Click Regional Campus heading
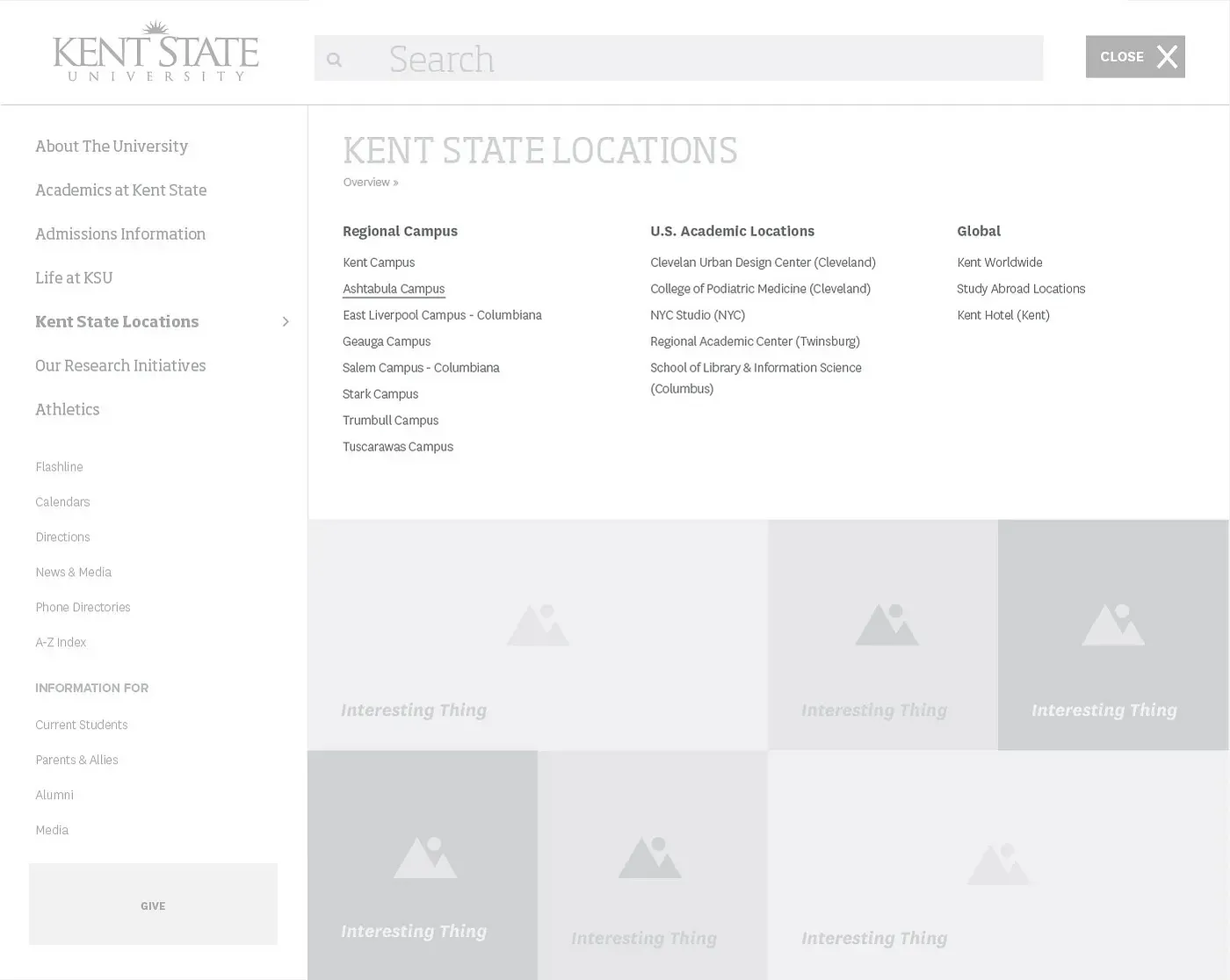1230x980 pixels. click(400, 231)
